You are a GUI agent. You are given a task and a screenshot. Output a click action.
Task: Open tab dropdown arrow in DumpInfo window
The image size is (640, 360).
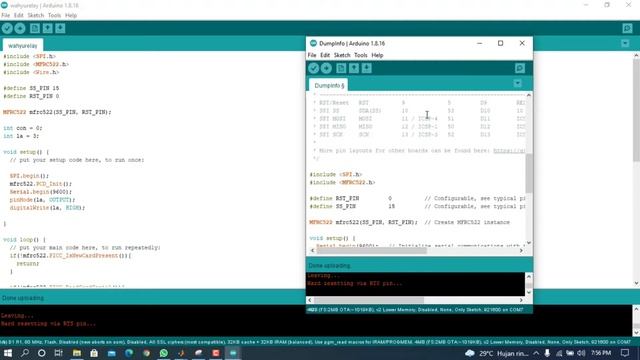click(518, 83)
